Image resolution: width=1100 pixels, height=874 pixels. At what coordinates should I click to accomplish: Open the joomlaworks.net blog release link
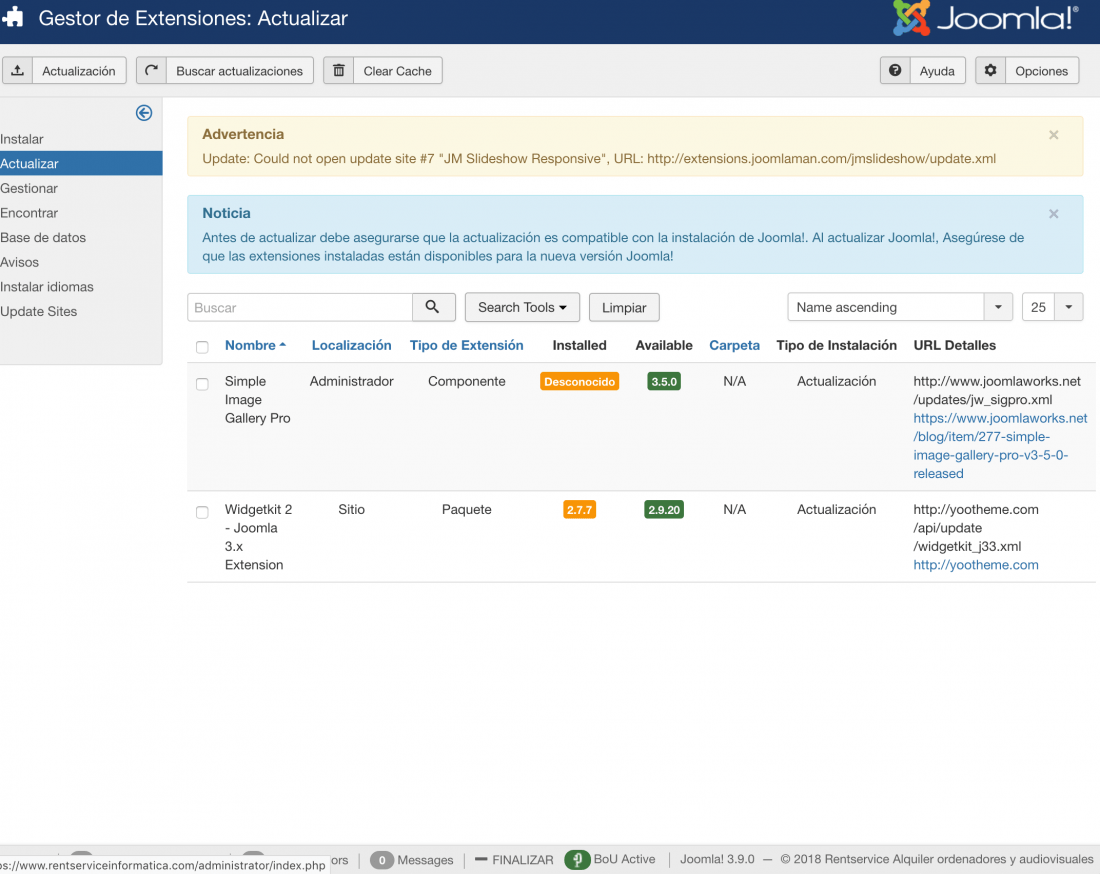1000,445
